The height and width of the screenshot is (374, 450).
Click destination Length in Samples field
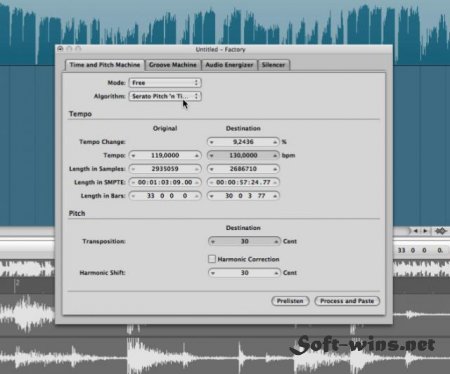243,169
